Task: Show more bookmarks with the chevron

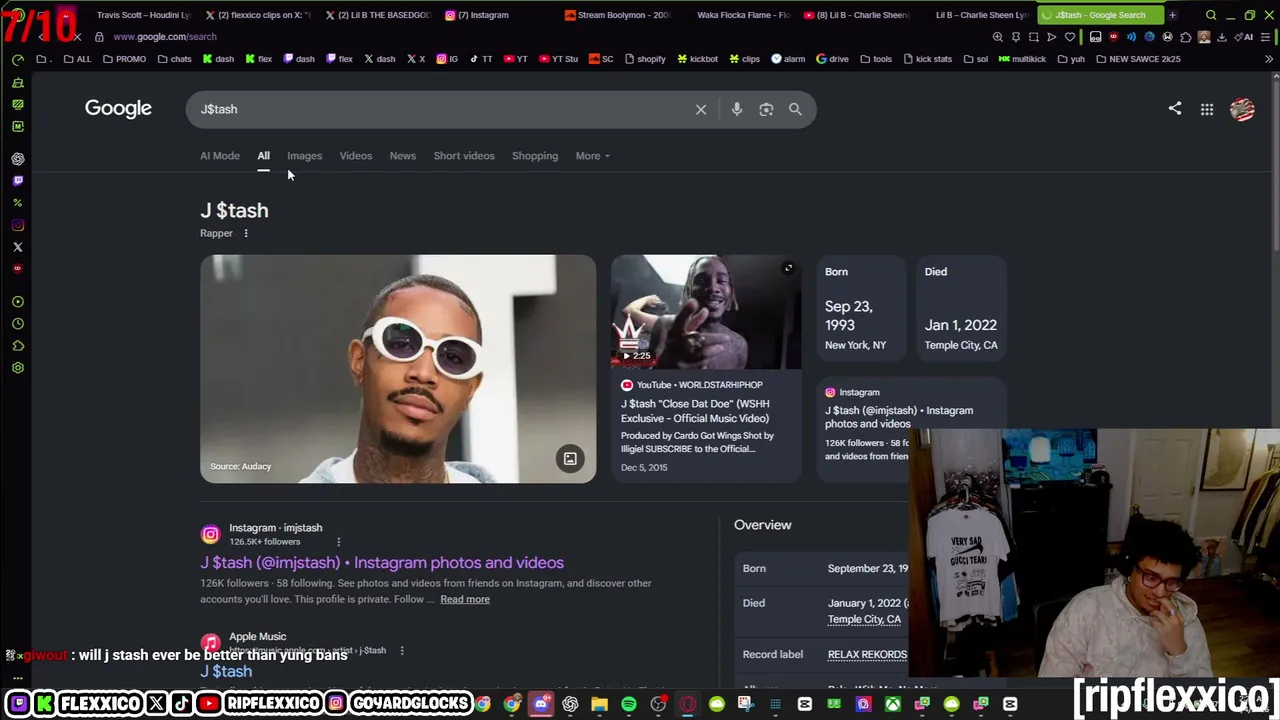Action: pyautogui.click(x=1269, y=59)
